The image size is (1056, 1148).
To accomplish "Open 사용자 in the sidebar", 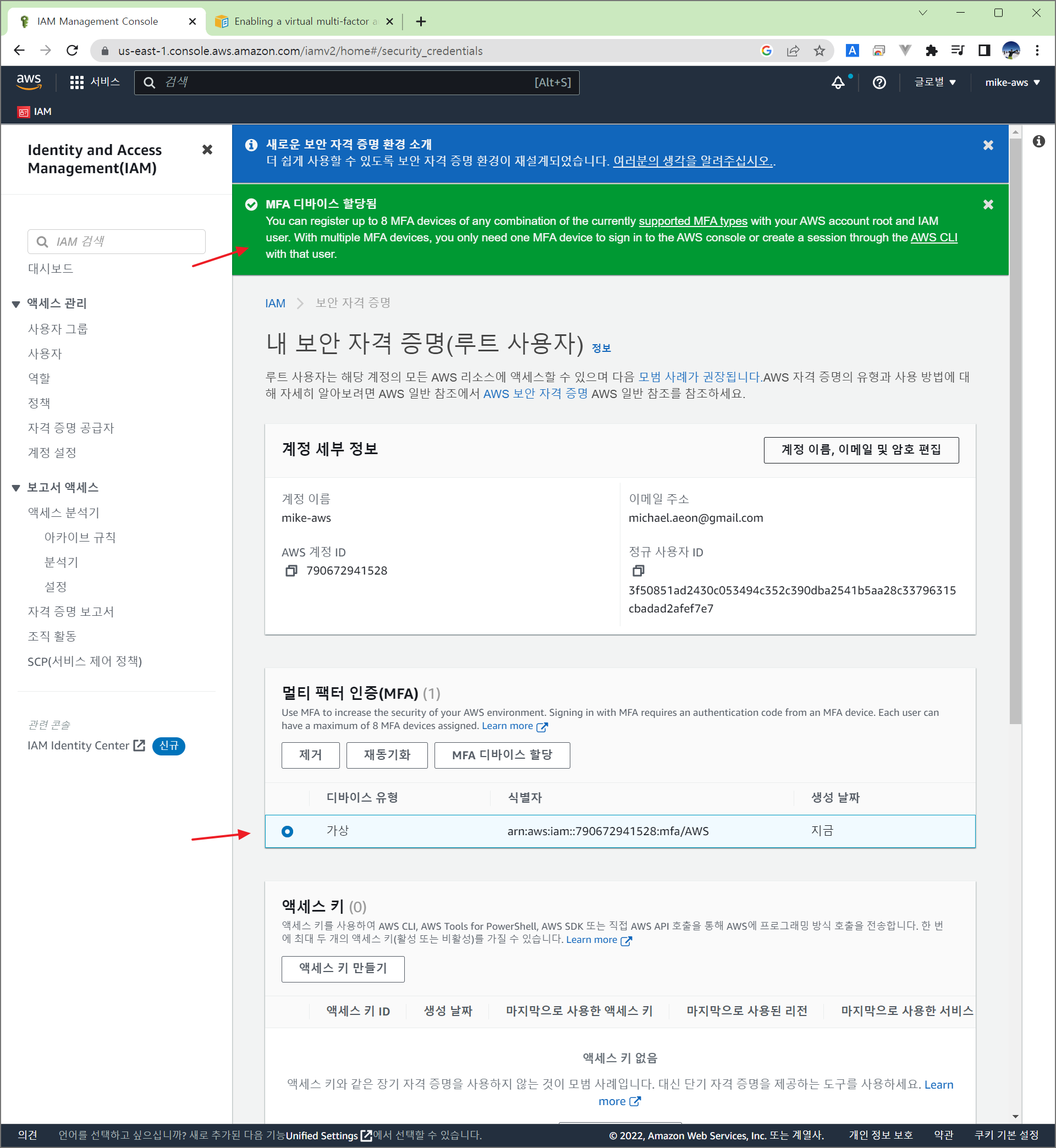I will click(x=45, y=354).
